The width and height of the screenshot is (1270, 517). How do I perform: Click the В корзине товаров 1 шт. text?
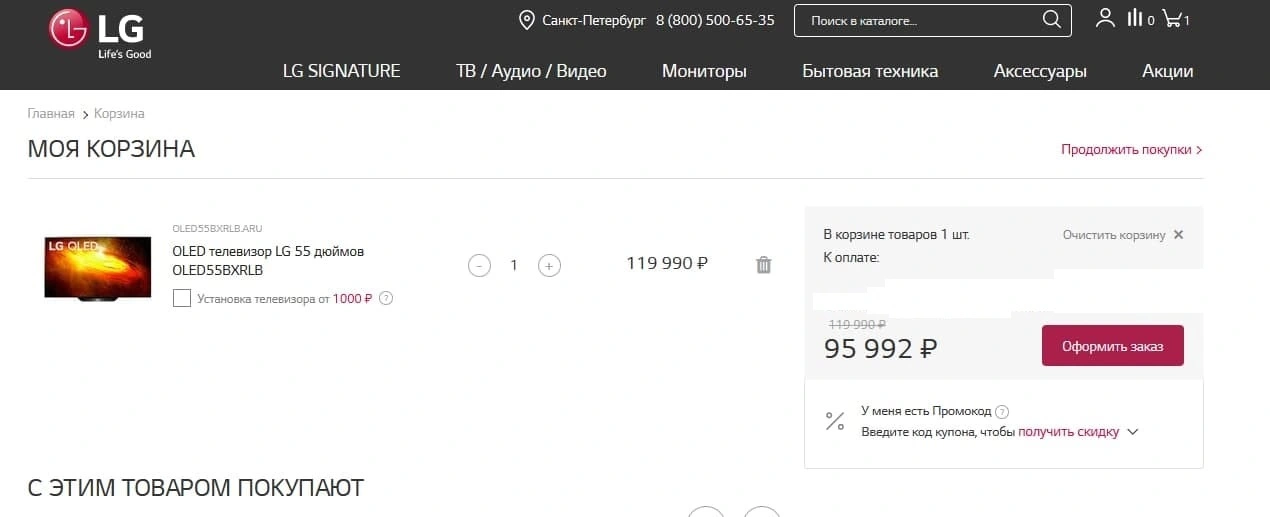coord(896,235)
